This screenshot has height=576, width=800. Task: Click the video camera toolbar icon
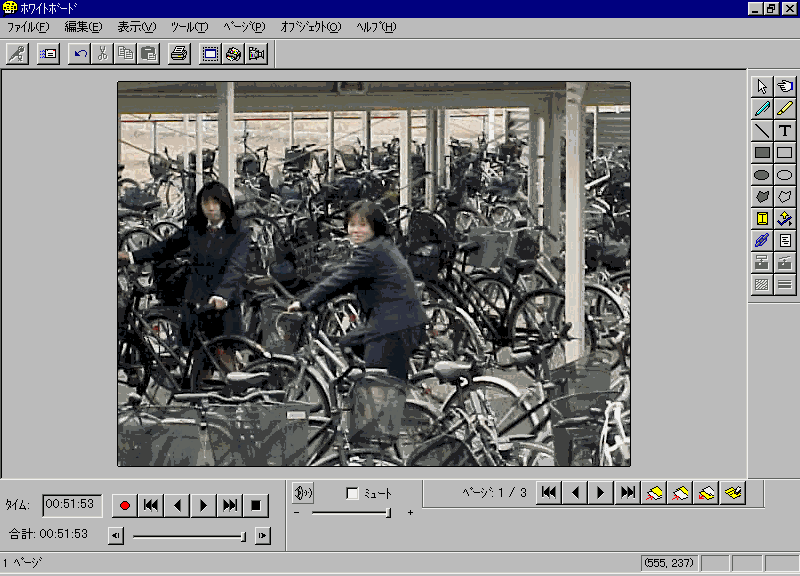(257, 54)
